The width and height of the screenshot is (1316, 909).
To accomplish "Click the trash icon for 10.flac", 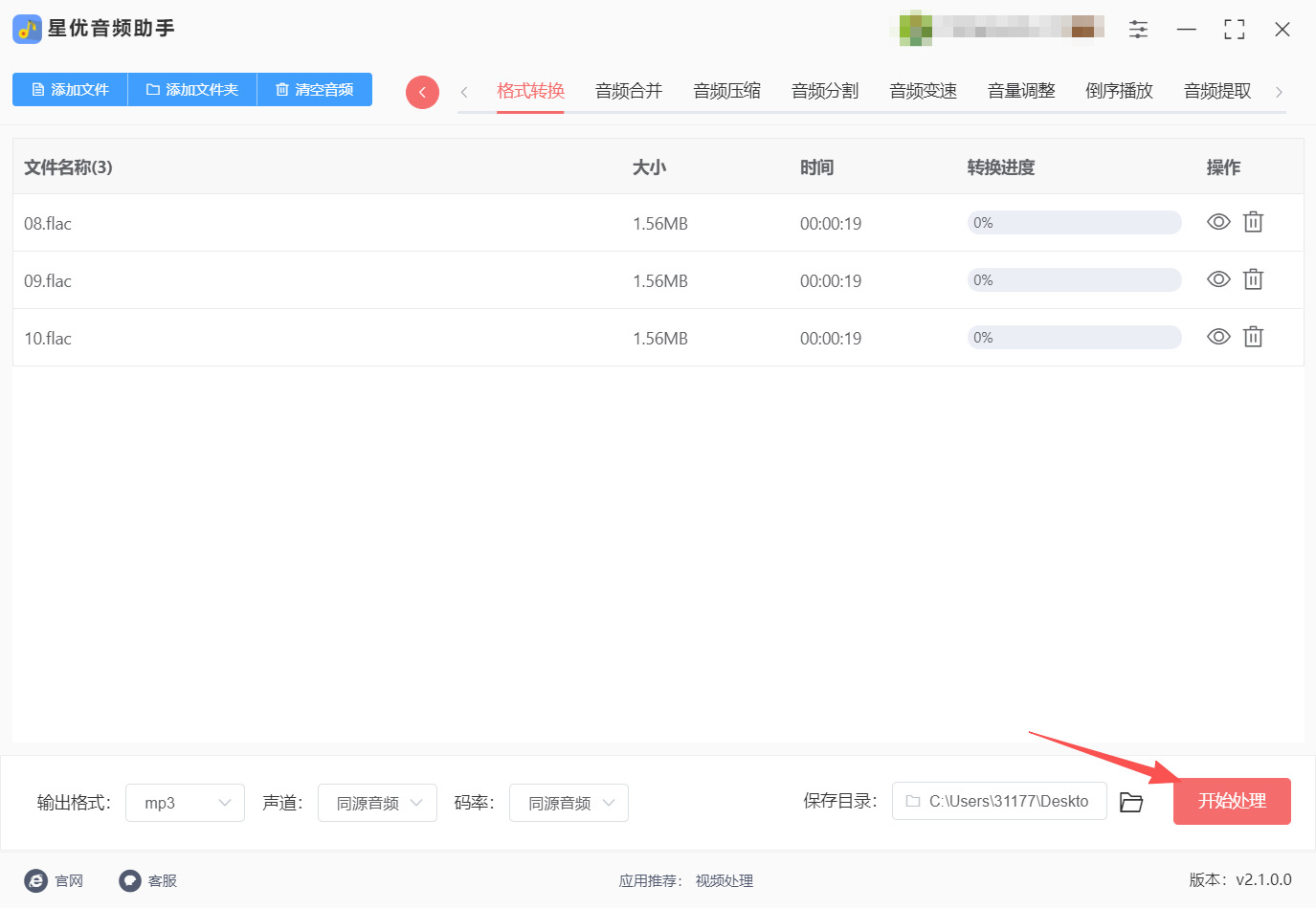I will pos(1253,337).
